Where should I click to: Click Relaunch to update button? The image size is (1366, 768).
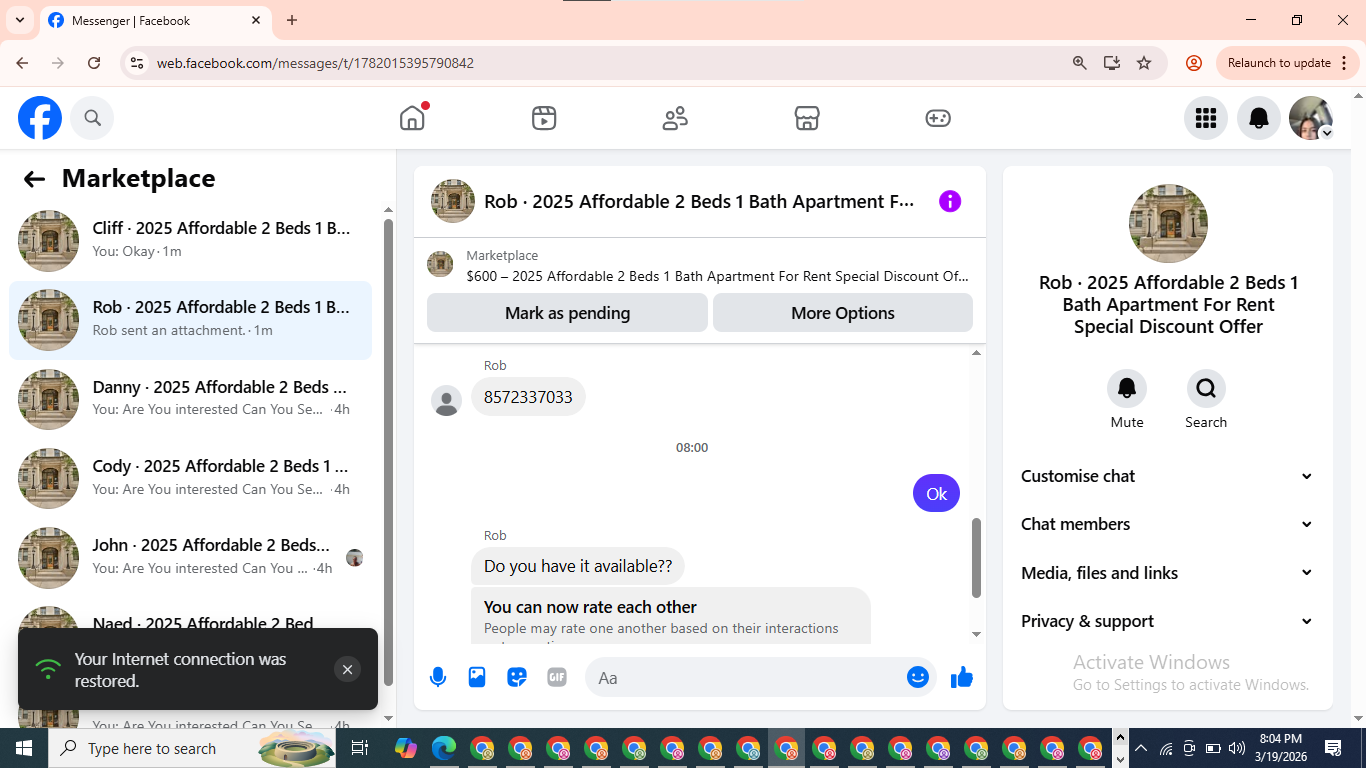click(1288, 63)
